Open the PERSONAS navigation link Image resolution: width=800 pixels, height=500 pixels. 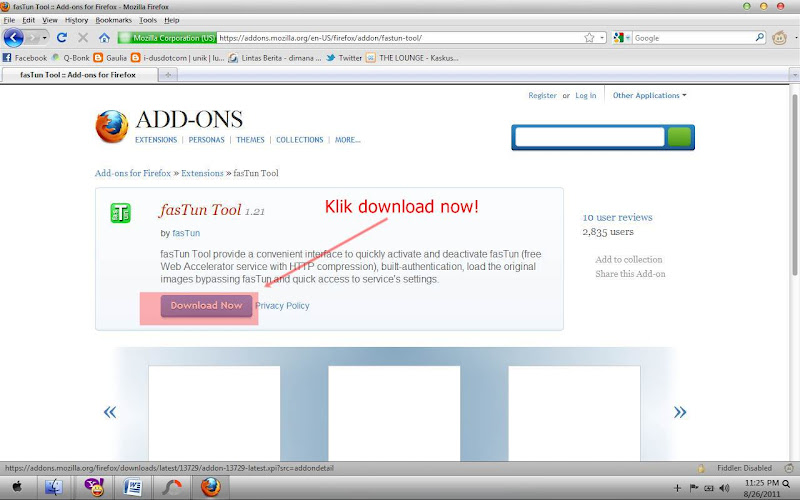point(206,140)
